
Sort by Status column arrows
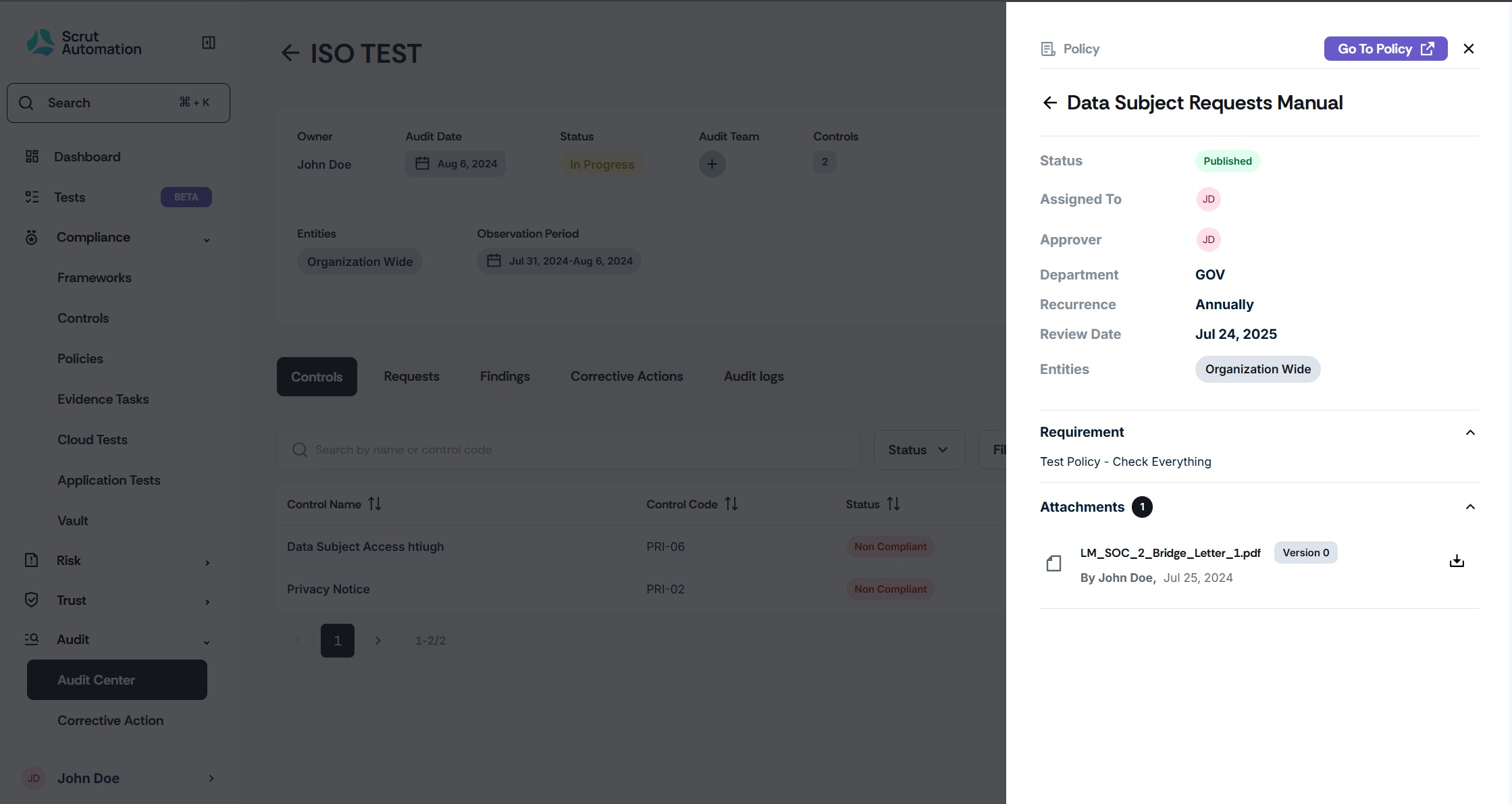(893, 504)
